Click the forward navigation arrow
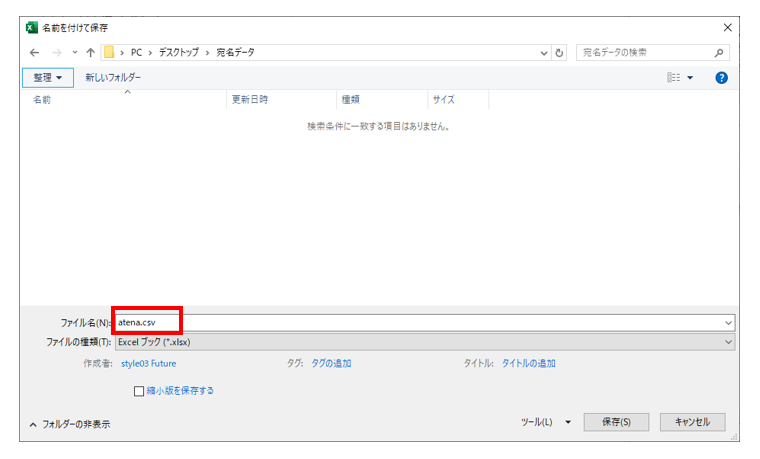The image size is (760, 459). tap(55, 53)
